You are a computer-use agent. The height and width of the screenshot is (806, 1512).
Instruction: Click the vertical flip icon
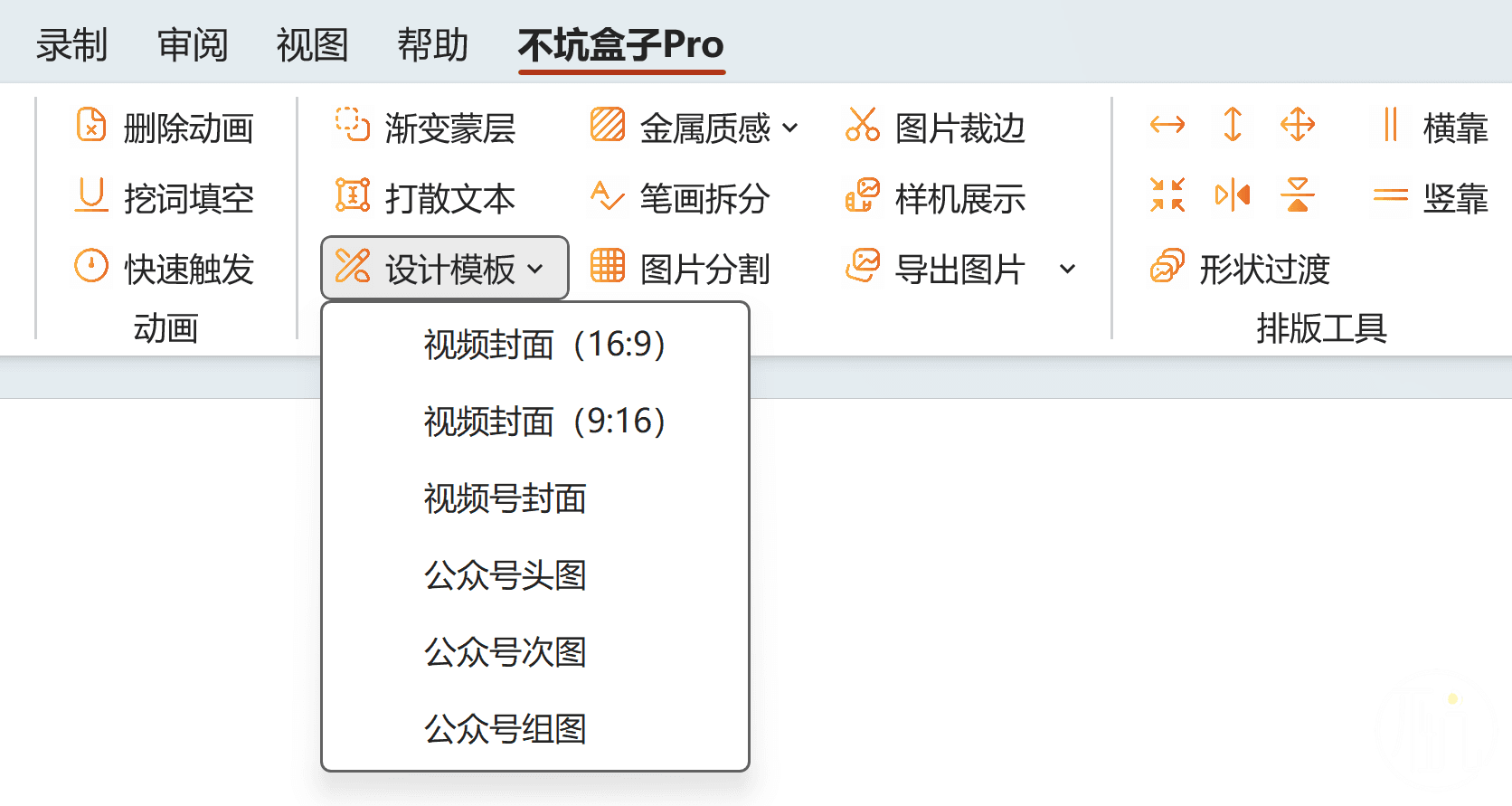(x=1298, y=194)
